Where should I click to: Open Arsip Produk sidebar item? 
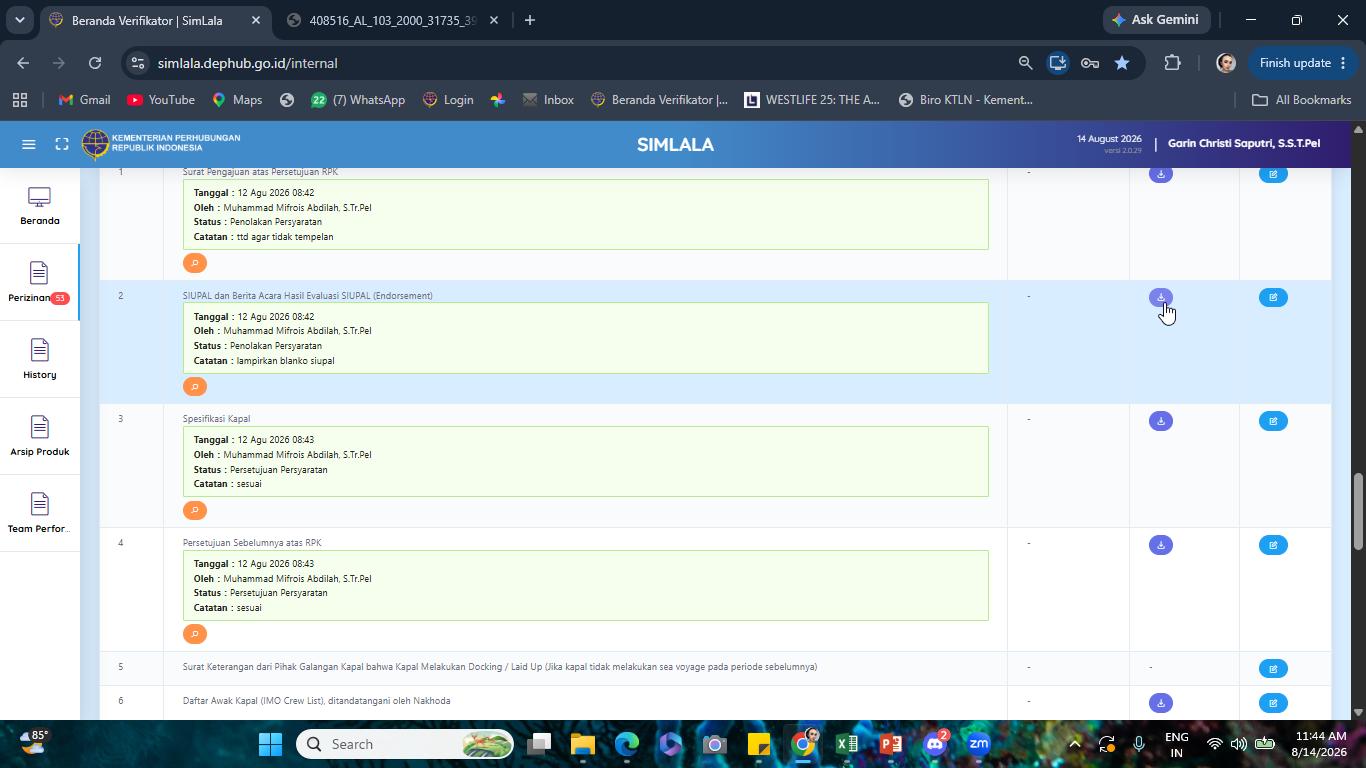tap(39, 437)
